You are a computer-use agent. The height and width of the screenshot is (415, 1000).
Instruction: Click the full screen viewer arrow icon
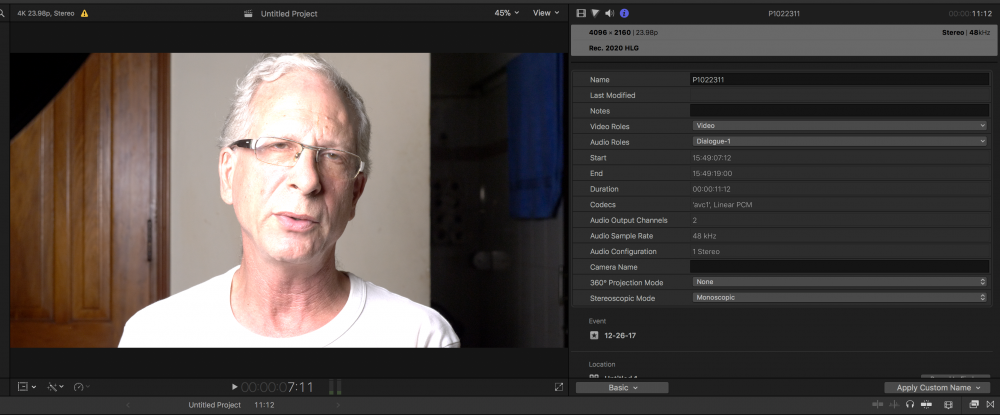(x=559, y=387)
